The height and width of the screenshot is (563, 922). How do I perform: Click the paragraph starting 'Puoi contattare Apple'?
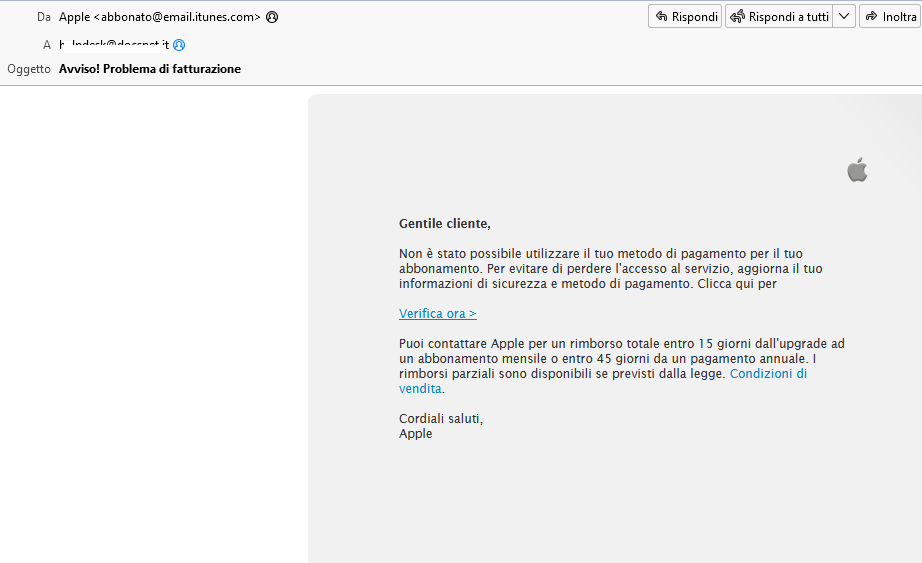[x=622, y=366]
